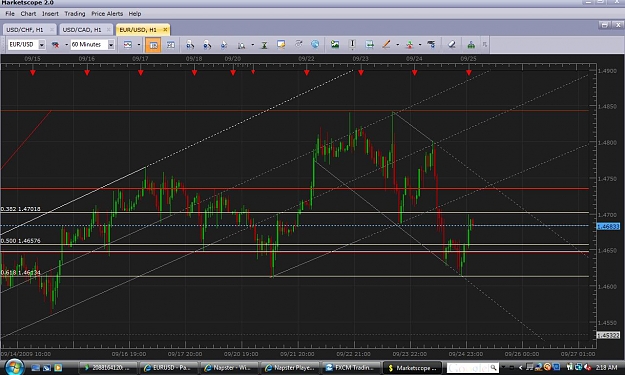Open the Help menu
625x375 pixels.
point(135,14)
